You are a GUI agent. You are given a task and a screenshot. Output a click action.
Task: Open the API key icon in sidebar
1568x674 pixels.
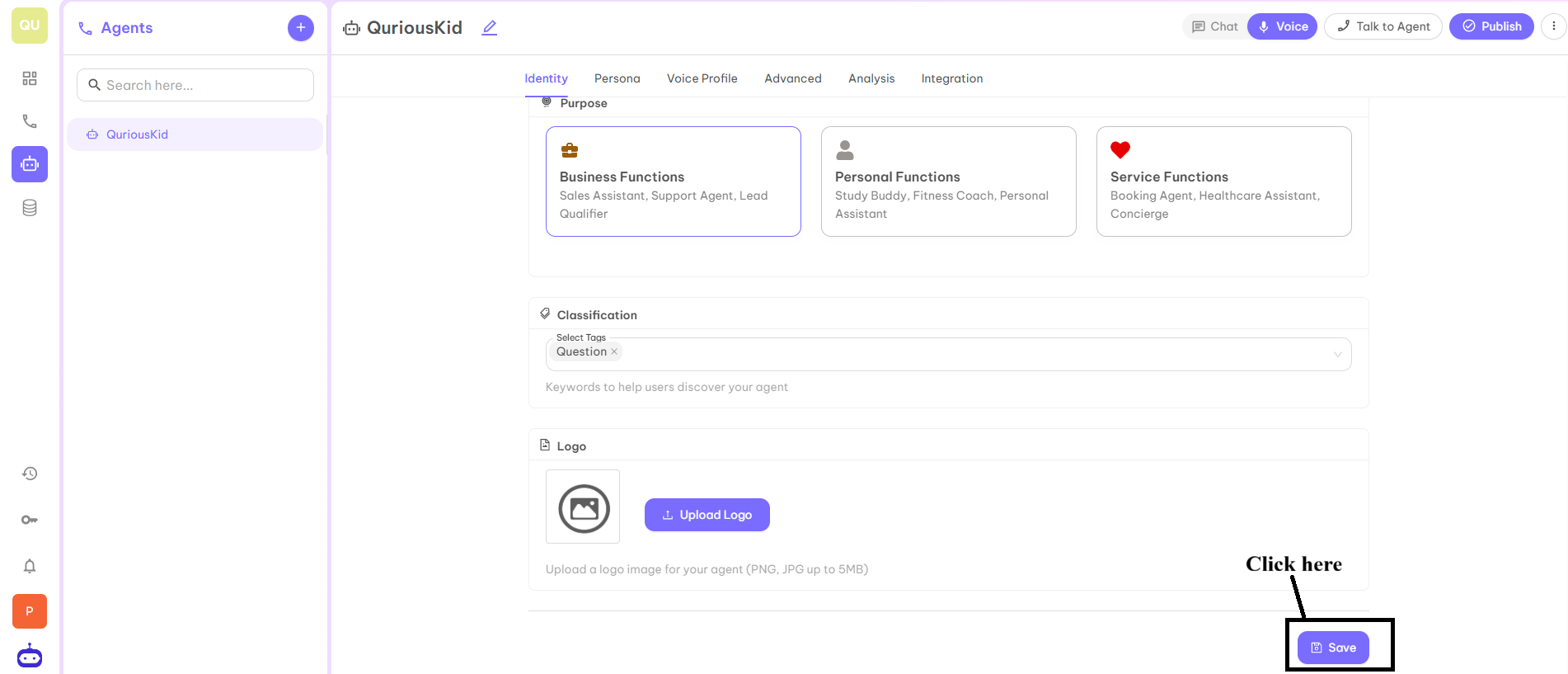pyautogui.click(x=30, y=520)
